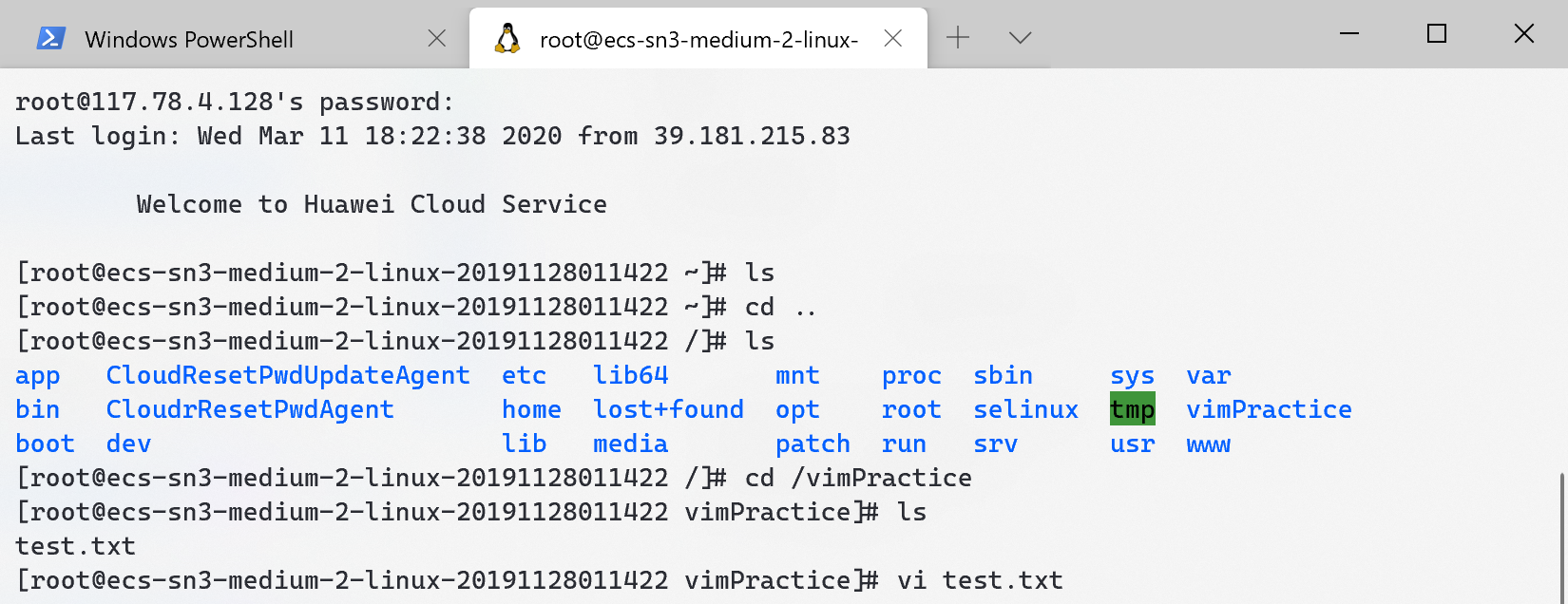
Task: Click the PowerShell icon in first tab
Action: (50, 38)
